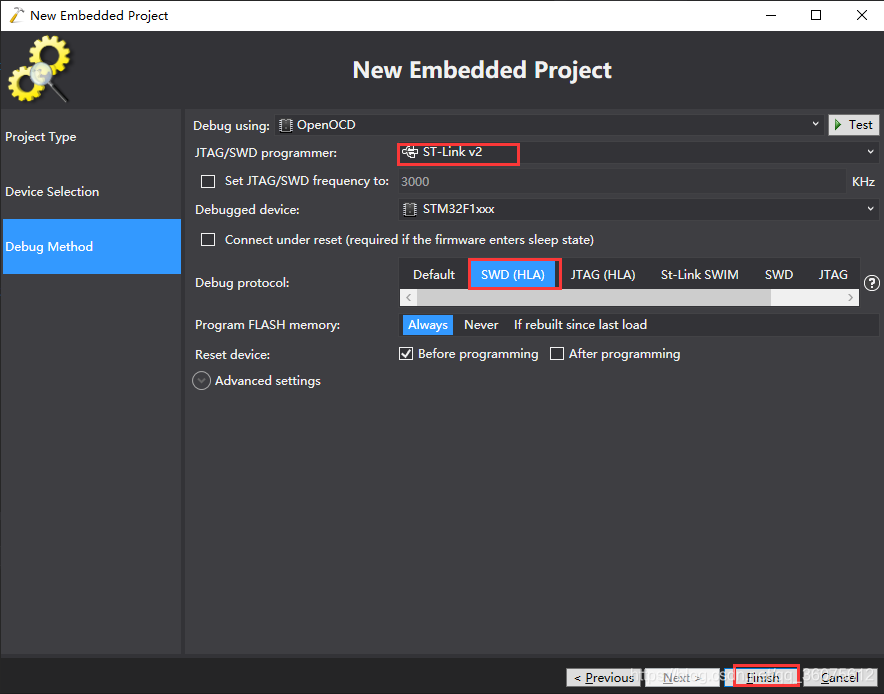
Task: Maximize the New Embedded Project window
Action: click(x=816, y=15)
